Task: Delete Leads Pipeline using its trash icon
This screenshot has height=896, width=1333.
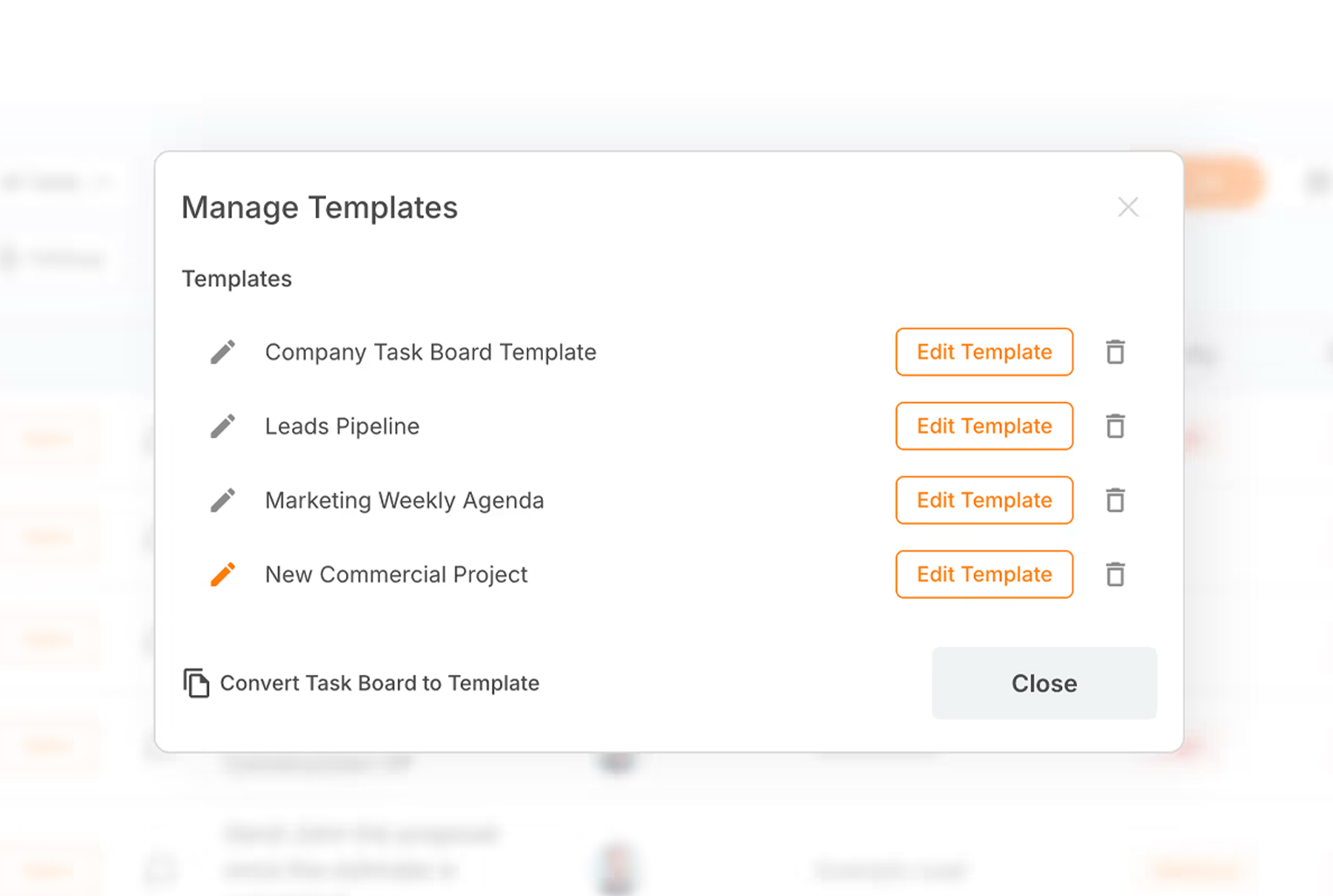Action: tap(1115, 427)
